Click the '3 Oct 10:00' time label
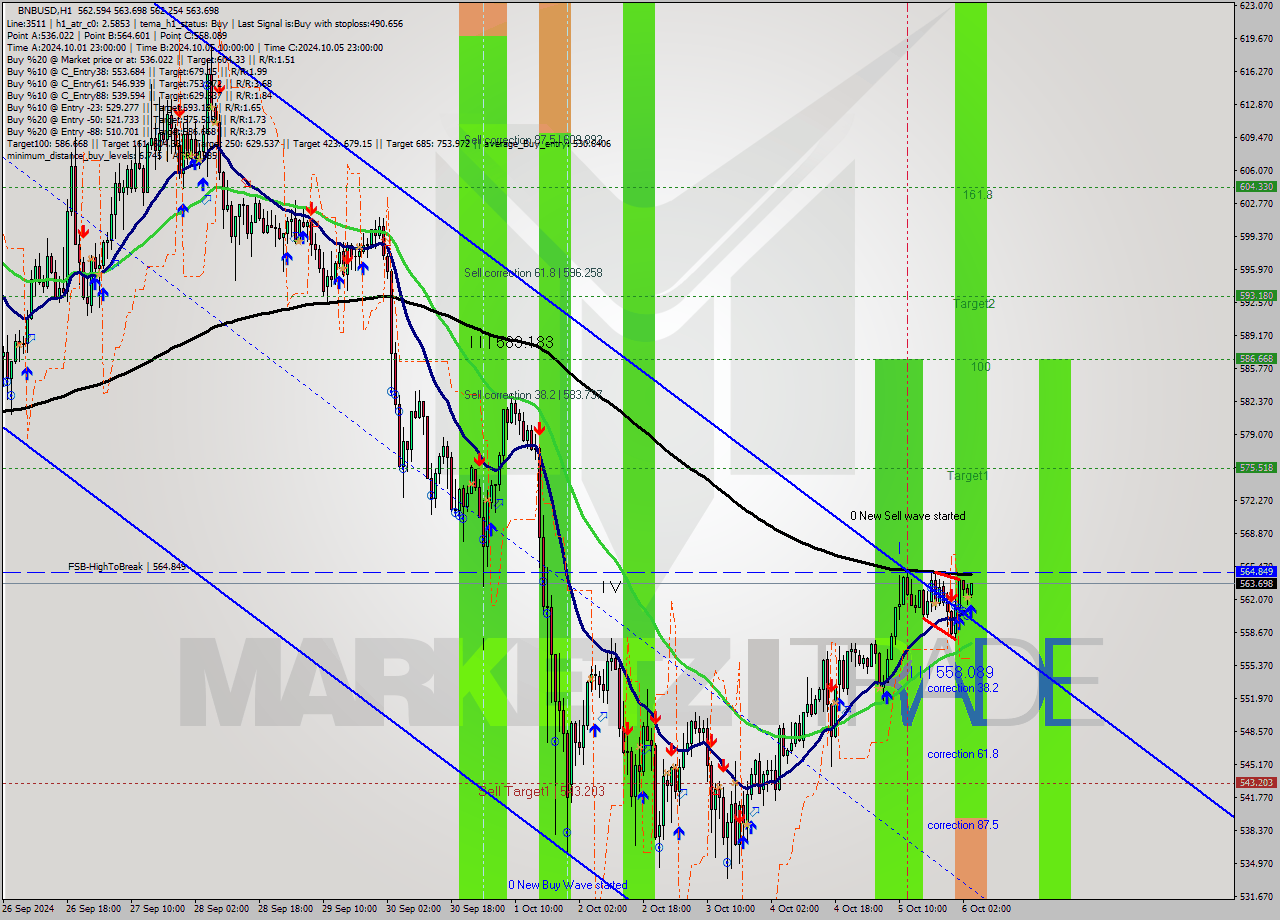 click(730, 909)
